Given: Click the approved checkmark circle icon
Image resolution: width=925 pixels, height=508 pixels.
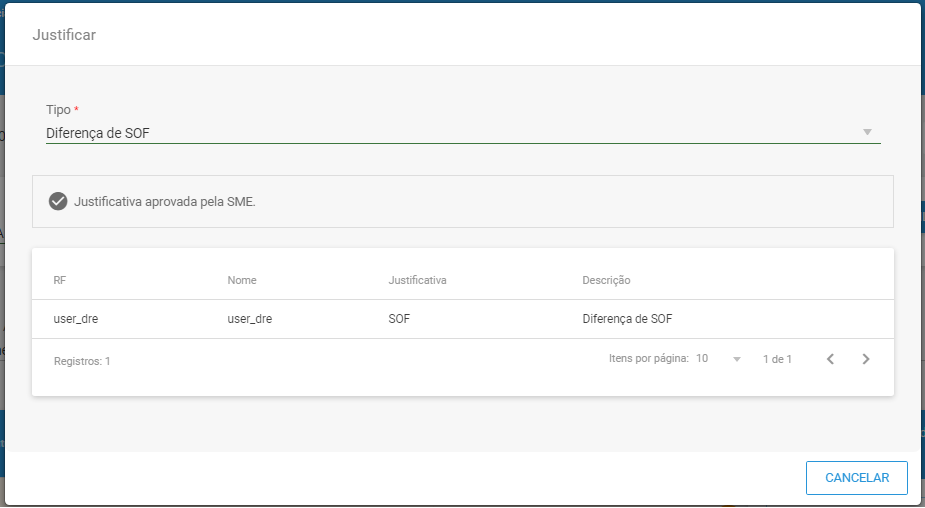Looking at the screenshot, I should 58,201.
